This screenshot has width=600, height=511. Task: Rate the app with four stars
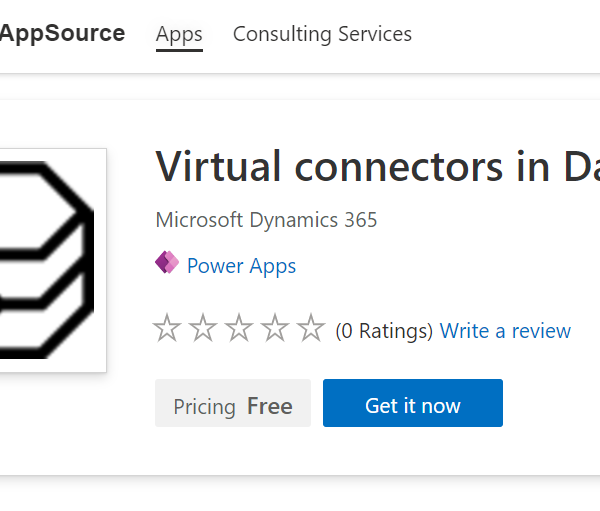275,328
